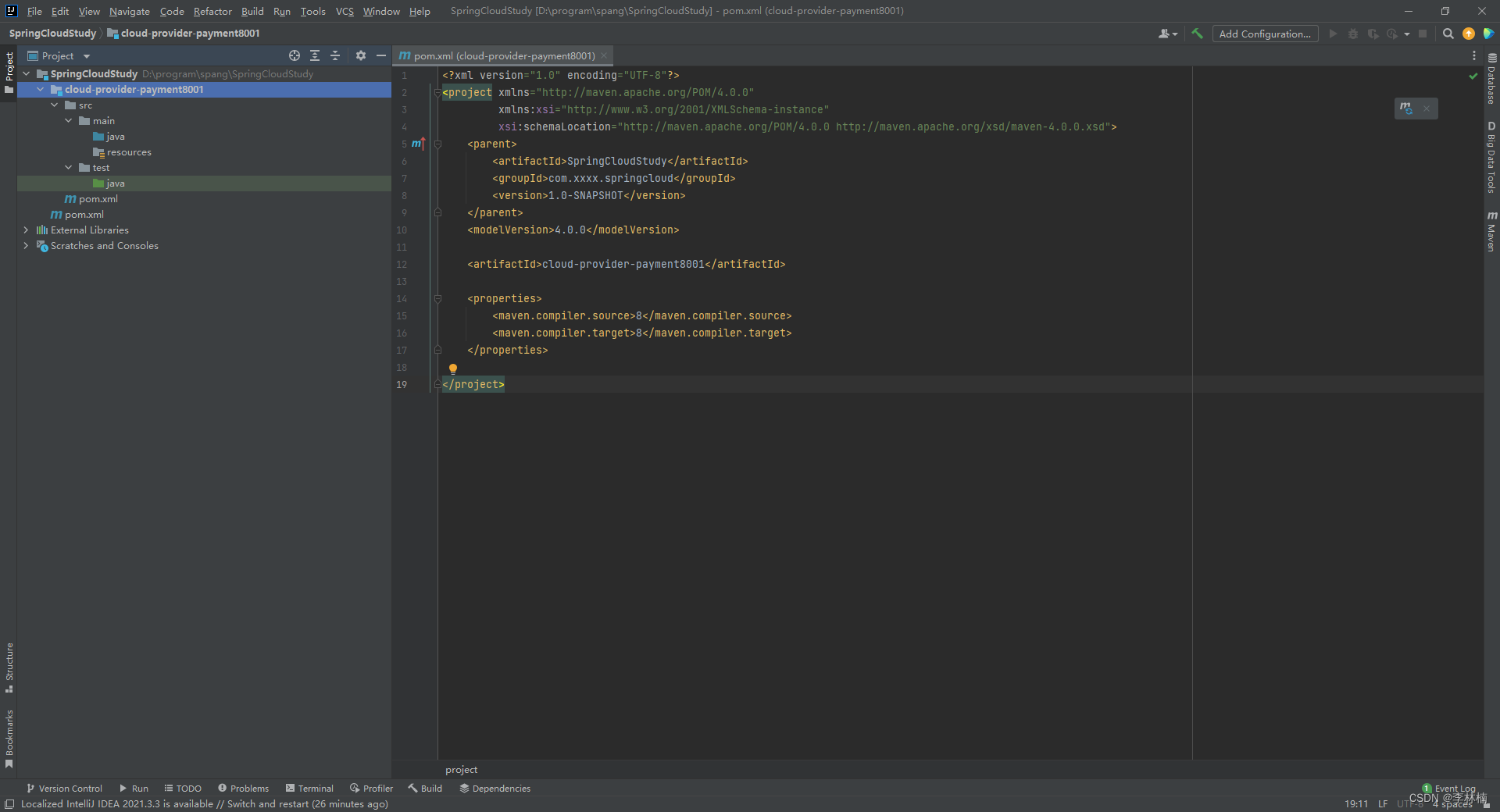Click the SpringCloudStudy breadcrumb
The image size is (1500, 812).
(x=52, y=33)
